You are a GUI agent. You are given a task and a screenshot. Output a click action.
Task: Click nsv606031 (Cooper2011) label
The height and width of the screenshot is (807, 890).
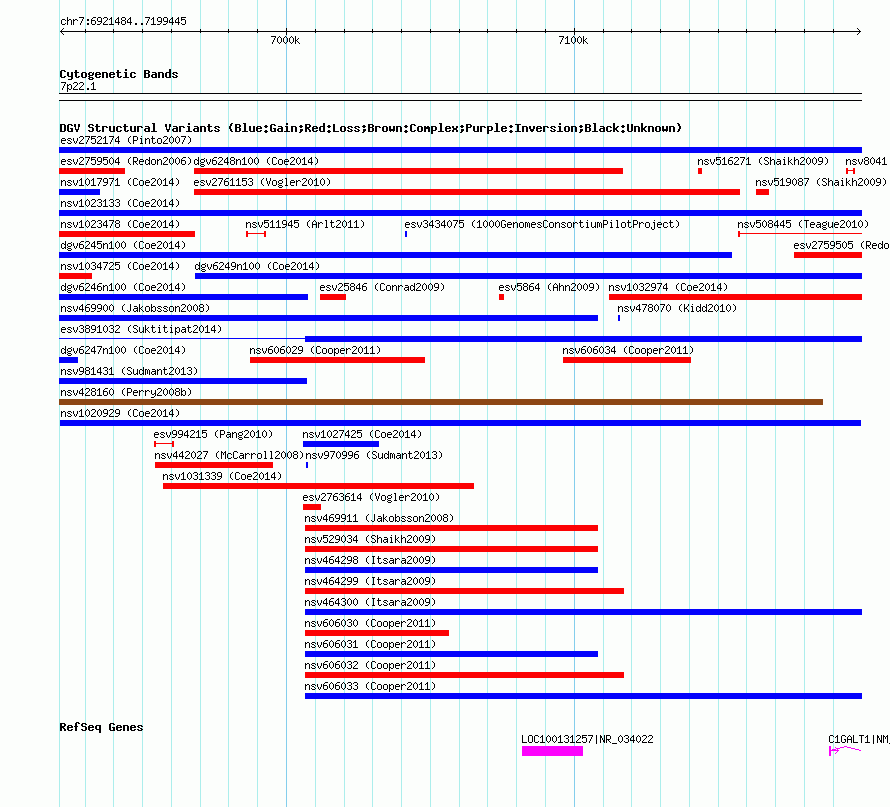point(370,644)
